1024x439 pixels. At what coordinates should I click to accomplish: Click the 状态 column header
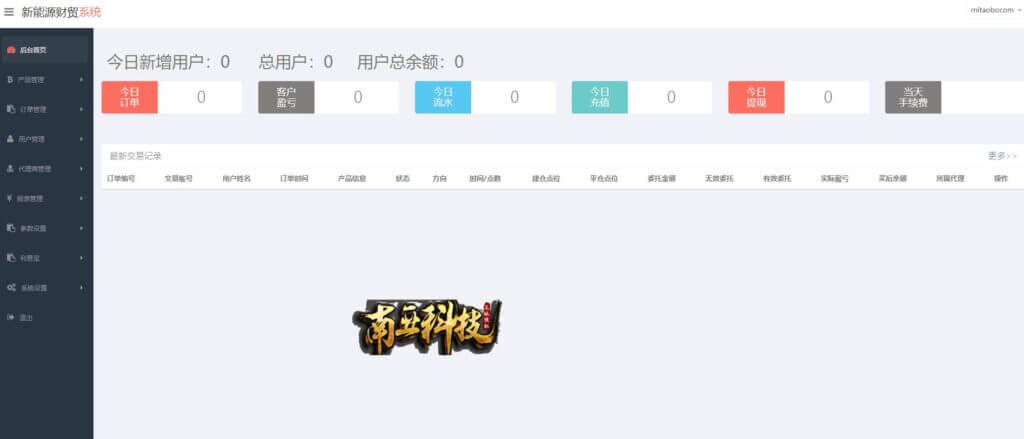point(403,178)
